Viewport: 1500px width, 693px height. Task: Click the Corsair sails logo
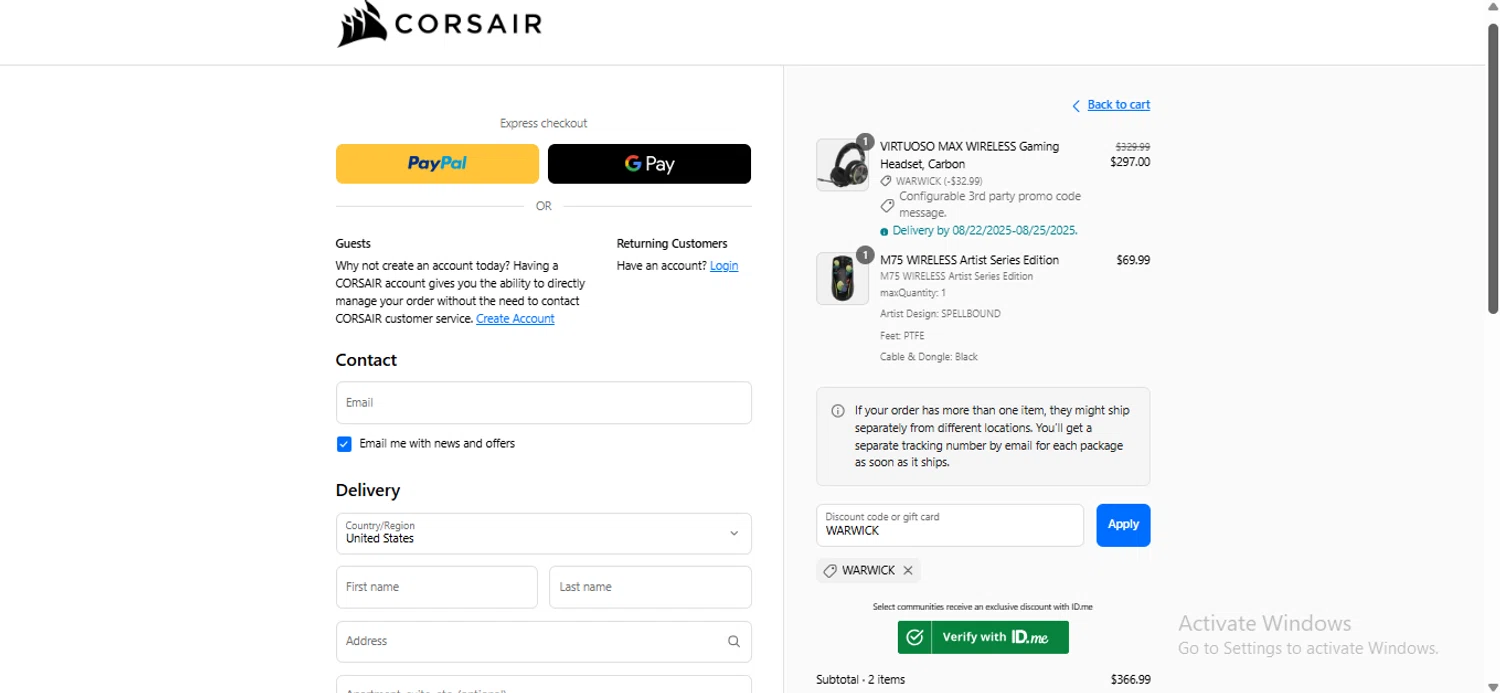click(361, 24)
